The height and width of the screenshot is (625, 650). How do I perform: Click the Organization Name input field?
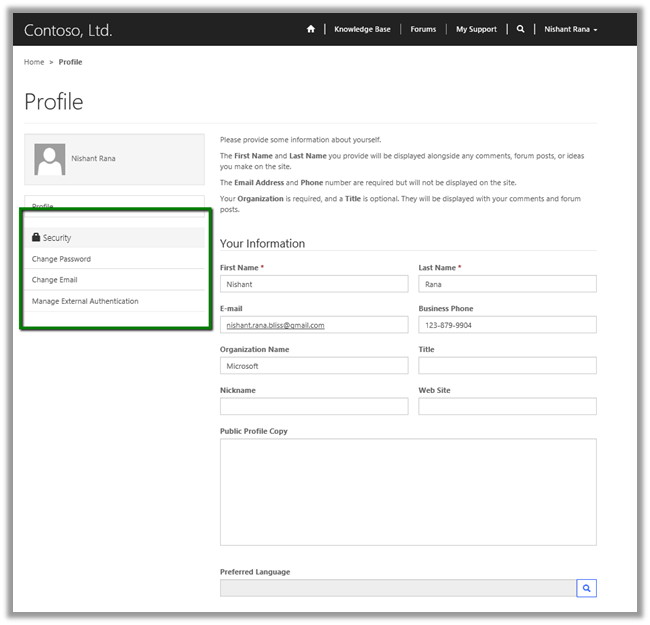coord(314,366)
